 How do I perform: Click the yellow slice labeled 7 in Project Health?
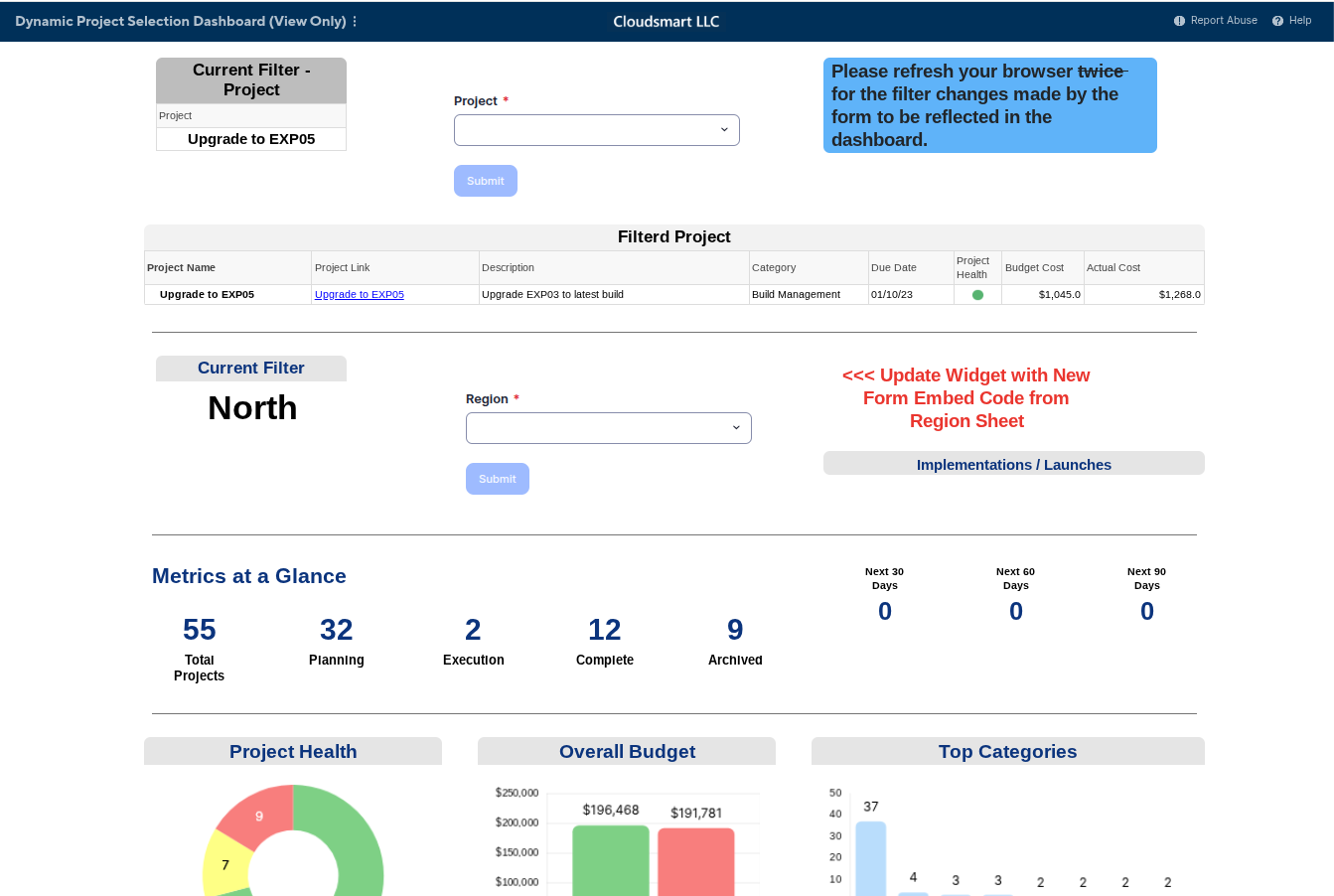click(224, 865)
